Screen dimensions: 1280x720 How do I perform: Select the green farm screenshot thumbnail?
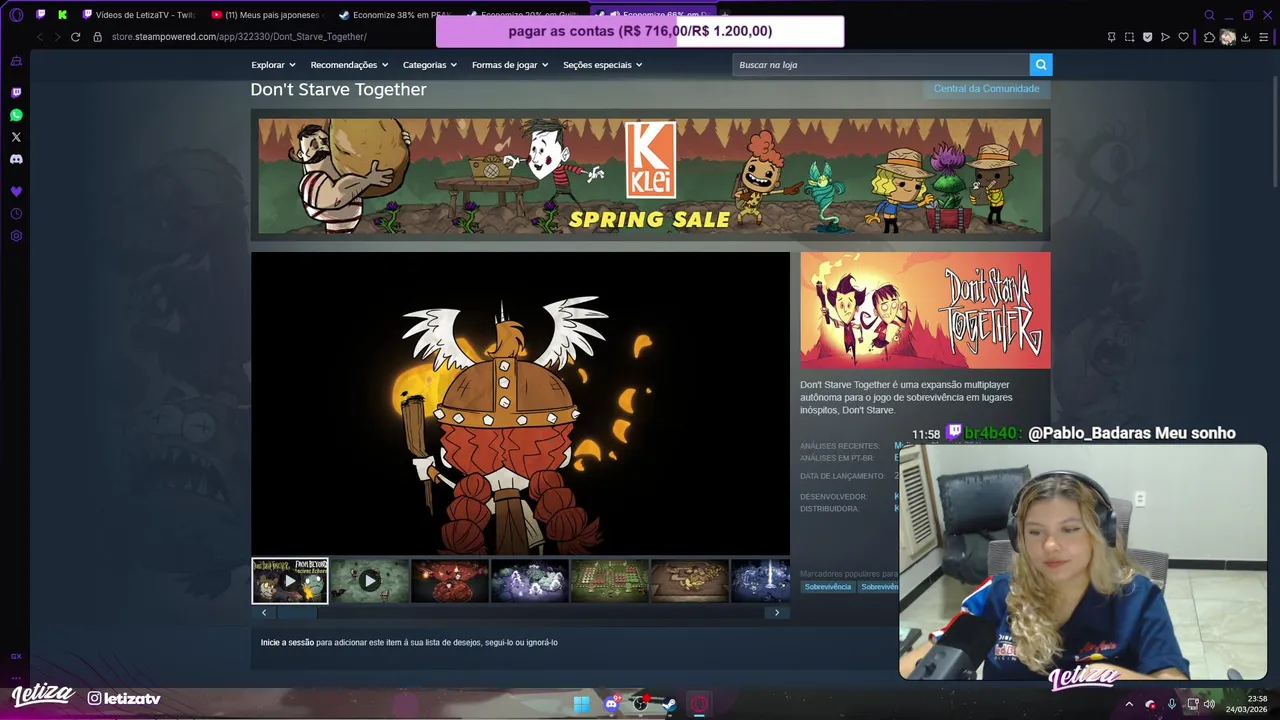(610, 581)
